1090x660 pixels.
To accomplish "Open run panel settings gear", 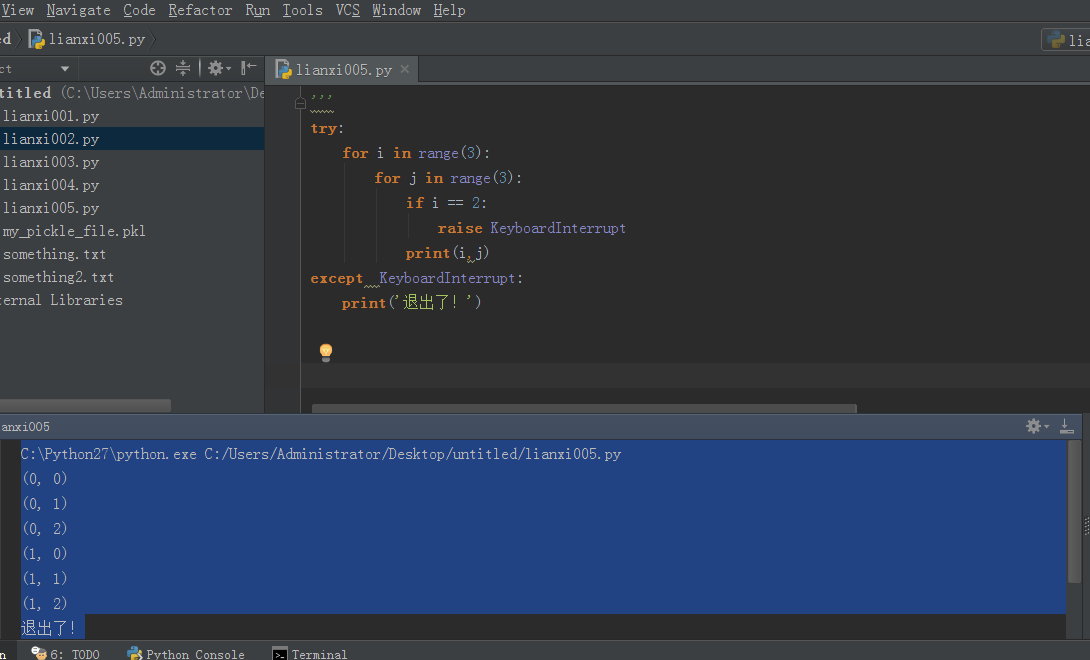I will [1036, 426].
